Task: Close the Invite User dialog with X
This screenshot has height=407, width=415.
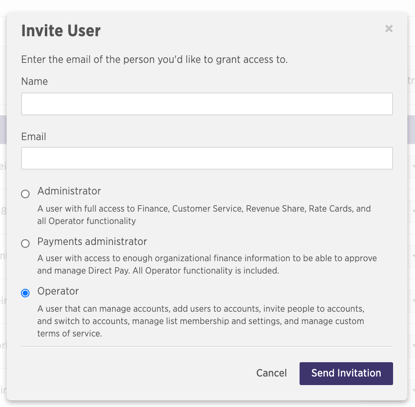Action: coord(389,29)
